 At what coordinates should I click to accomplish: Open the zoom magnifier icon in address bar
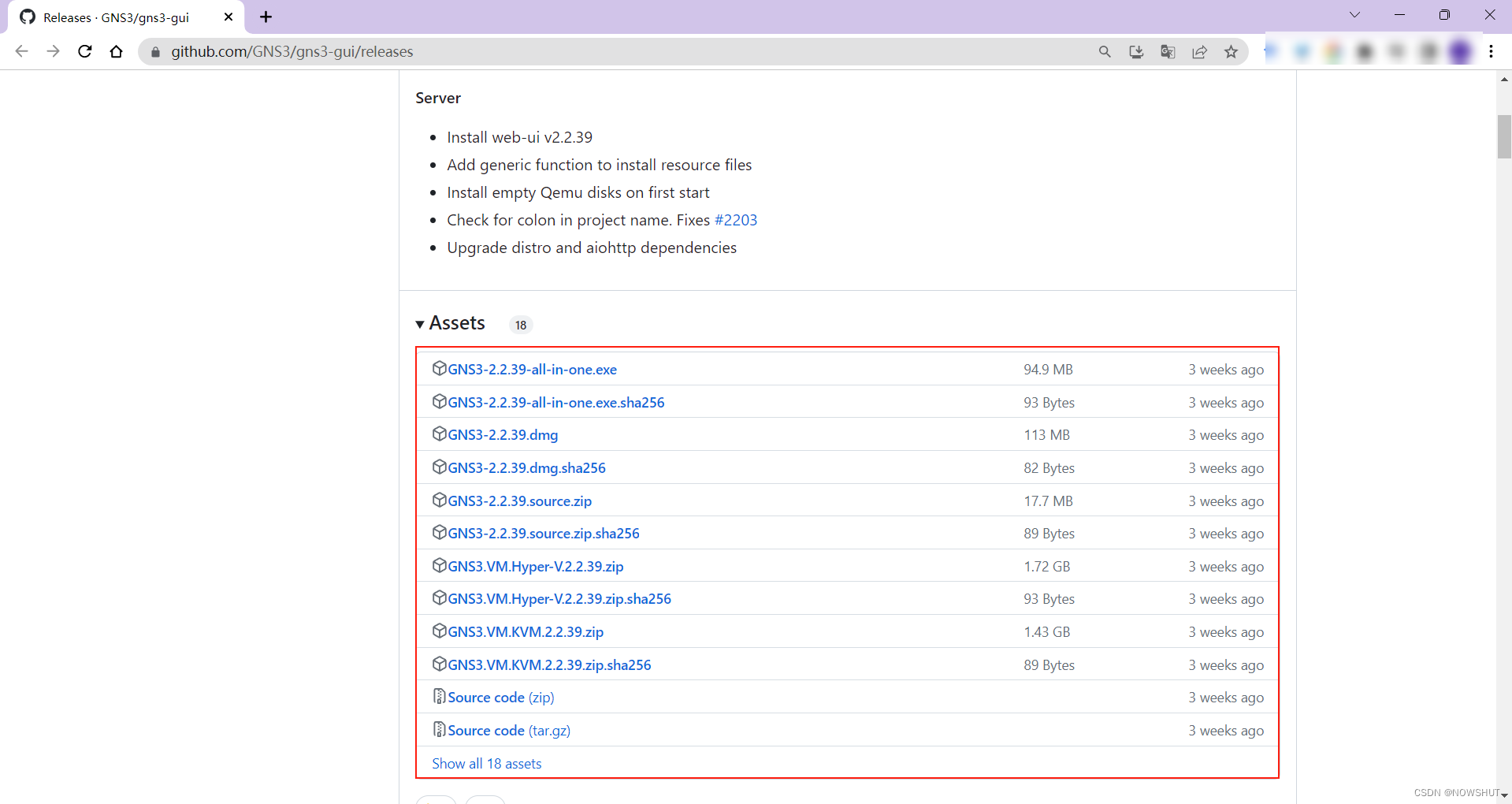coord(1105,52)
